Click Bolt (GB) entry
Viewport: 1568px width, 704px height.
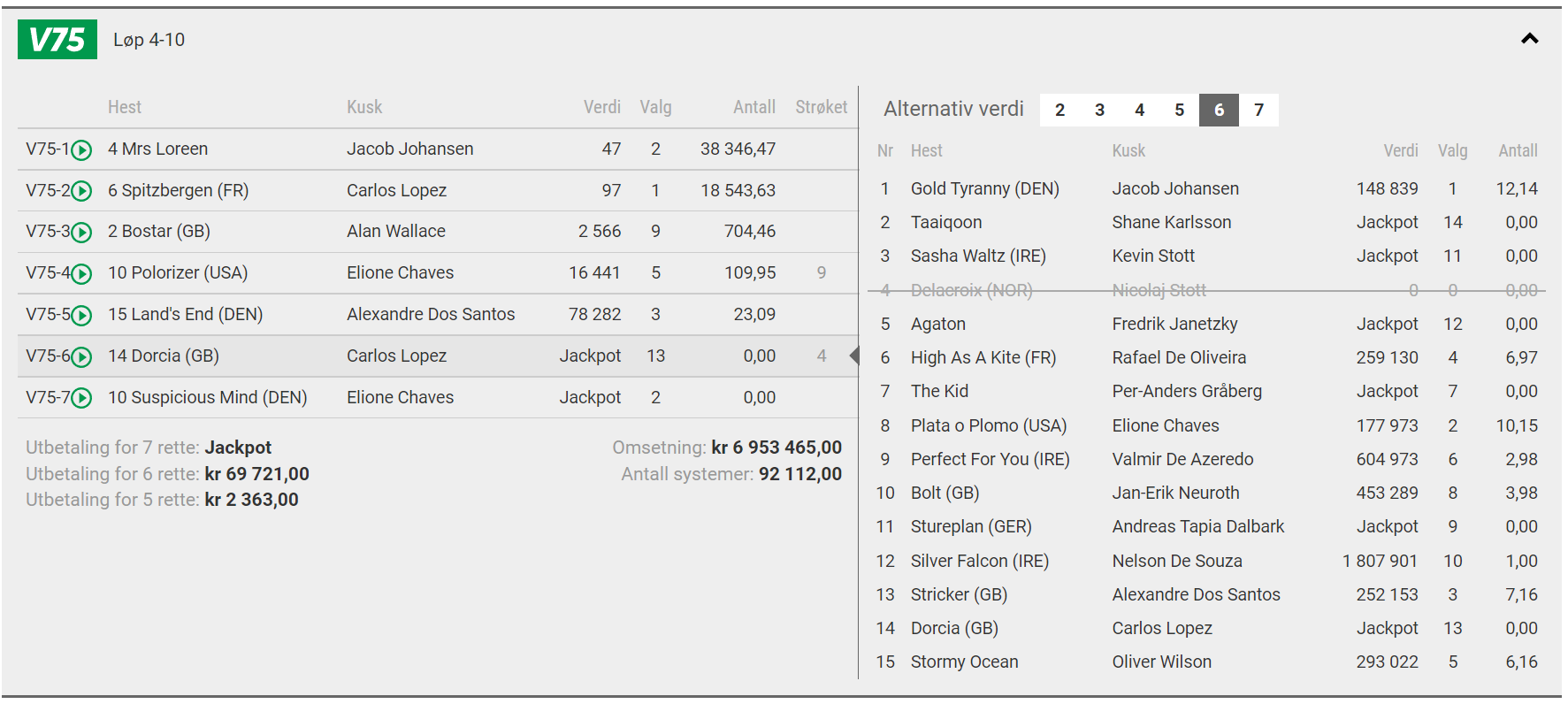coord(945,493)
